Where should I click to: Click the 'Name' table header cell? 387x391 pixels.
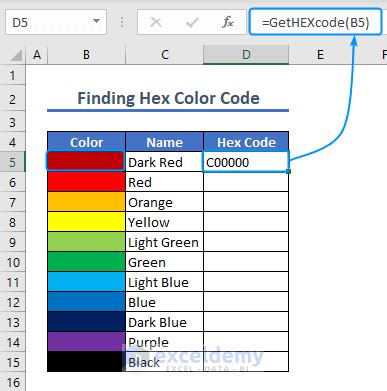164,142
